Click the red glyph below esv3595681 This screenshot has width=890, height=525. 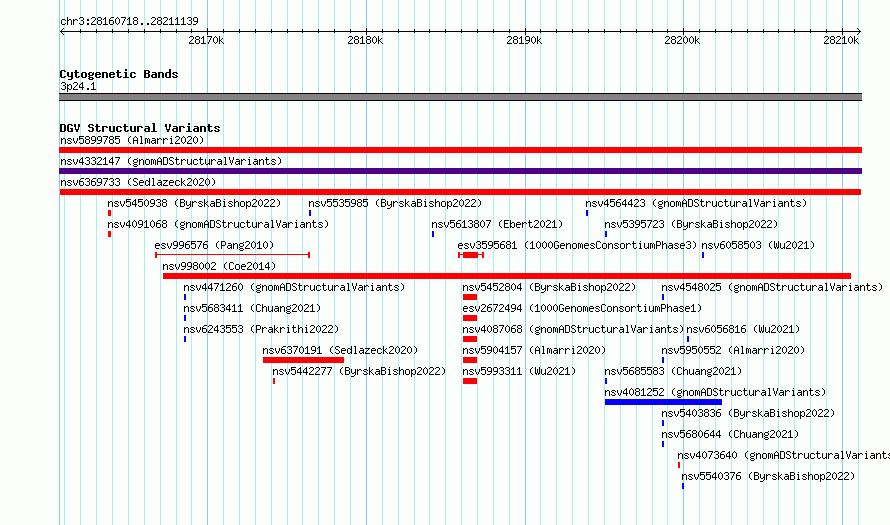point(471,255)
